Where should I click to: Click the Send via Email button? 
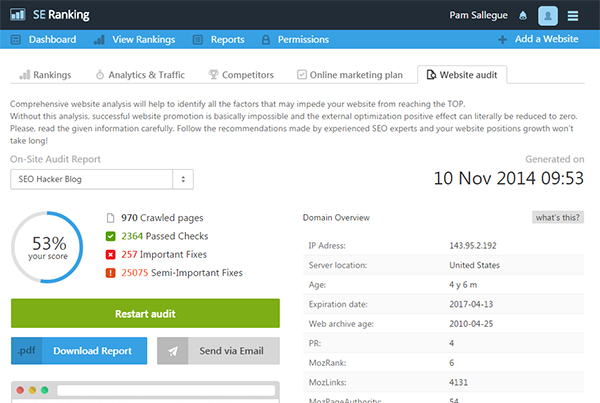tap(218, 351)
